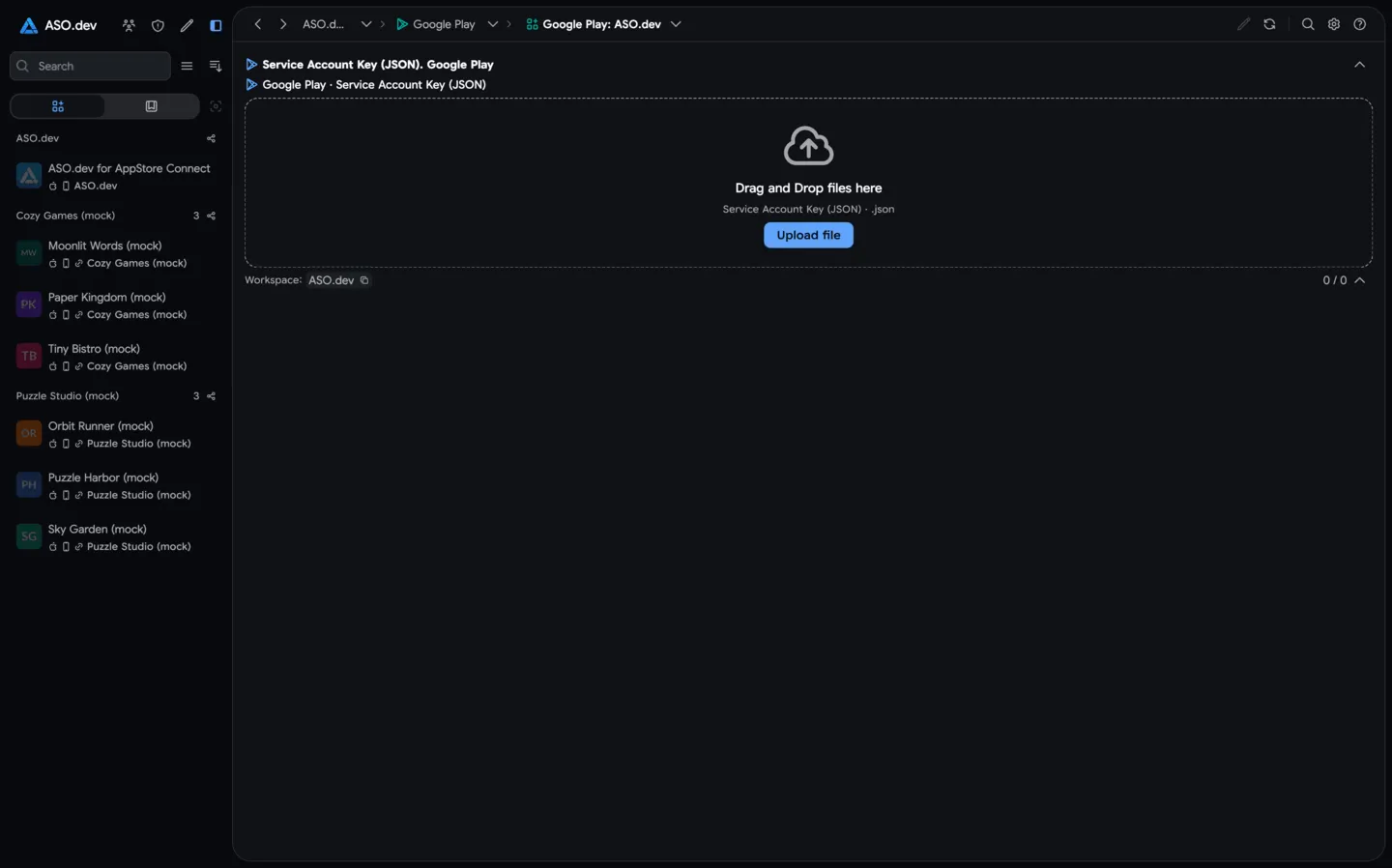Click the Google Play · Service Account Key subtitle
The image size is (1392, 868).
tap(374, 85)
